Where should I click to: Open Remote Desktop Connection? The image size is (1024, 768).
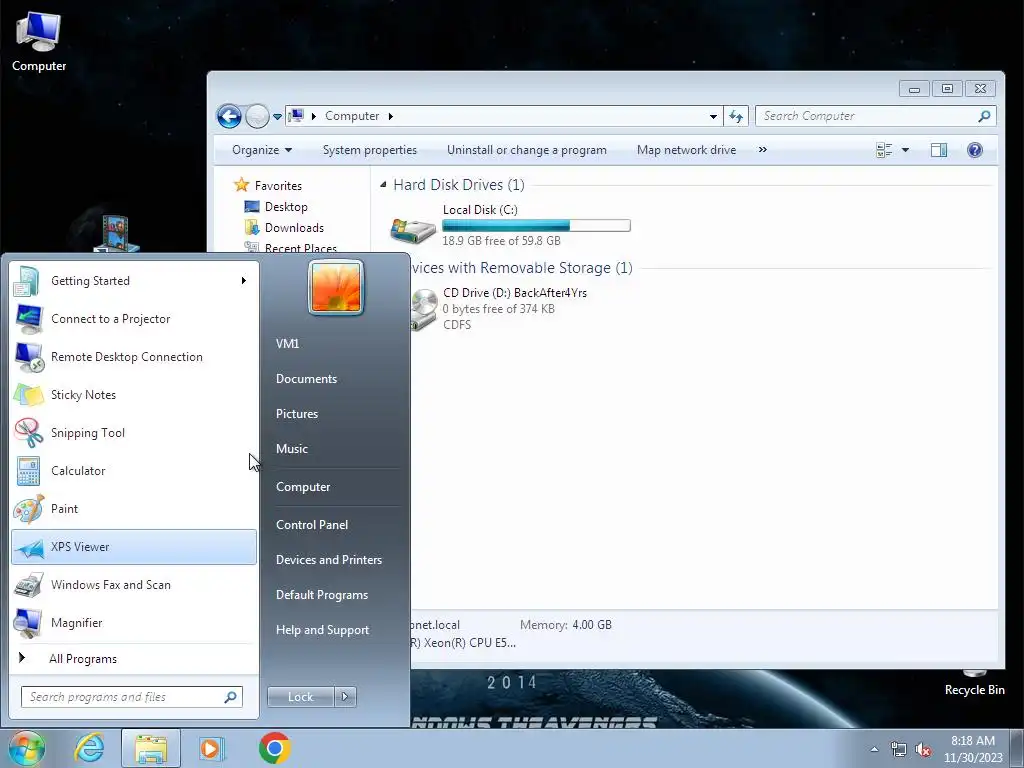pyautogui.click(x=134, y=357)
